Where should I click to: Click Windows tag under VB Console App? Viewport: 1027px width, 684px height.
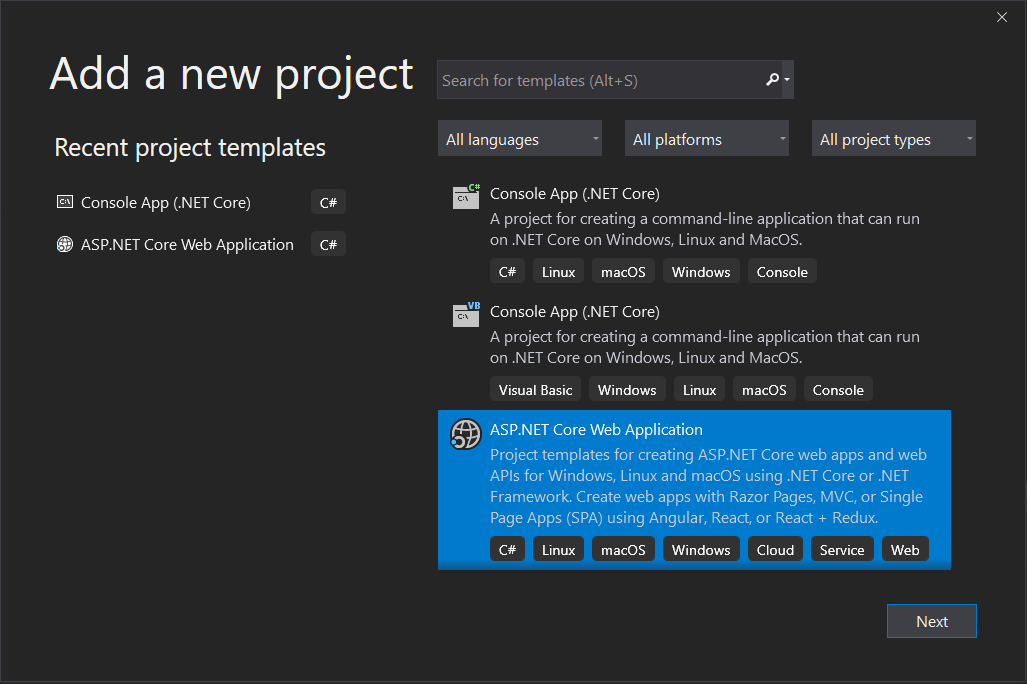tap(627, 390)
